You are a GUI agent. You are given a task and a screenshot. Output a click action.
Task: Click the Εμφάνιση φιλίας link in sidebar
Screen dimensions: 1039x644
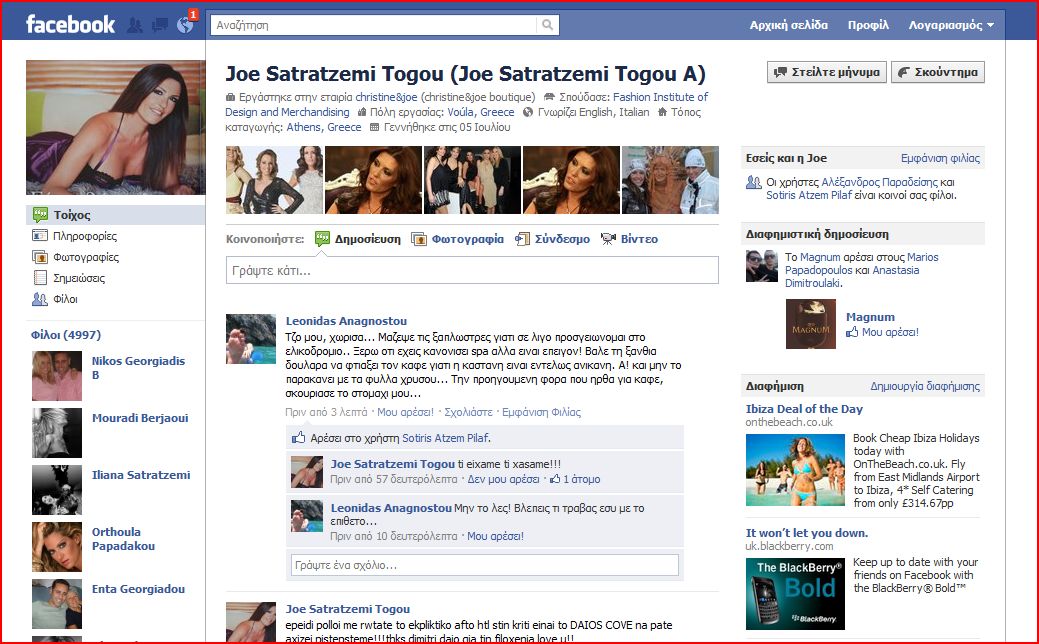click(x=940, y=158)
